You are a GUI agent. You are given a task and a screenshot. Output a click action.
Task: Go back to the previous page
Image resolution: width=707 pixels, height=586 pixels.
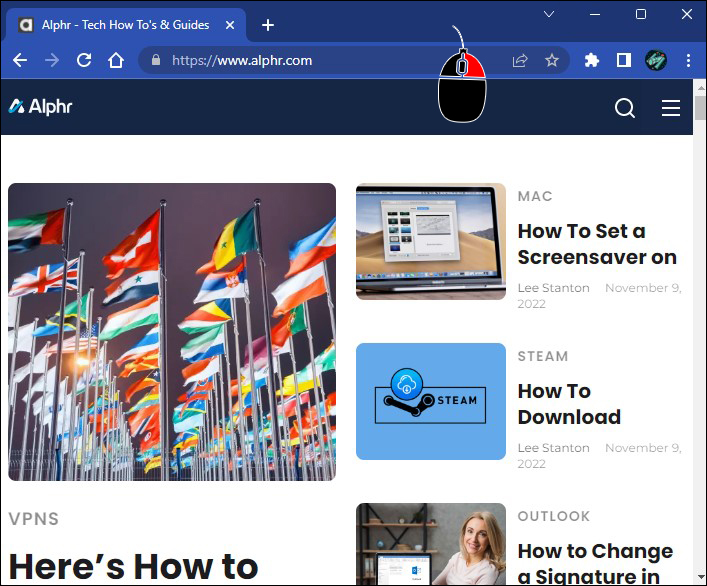[x=20, y=60]
